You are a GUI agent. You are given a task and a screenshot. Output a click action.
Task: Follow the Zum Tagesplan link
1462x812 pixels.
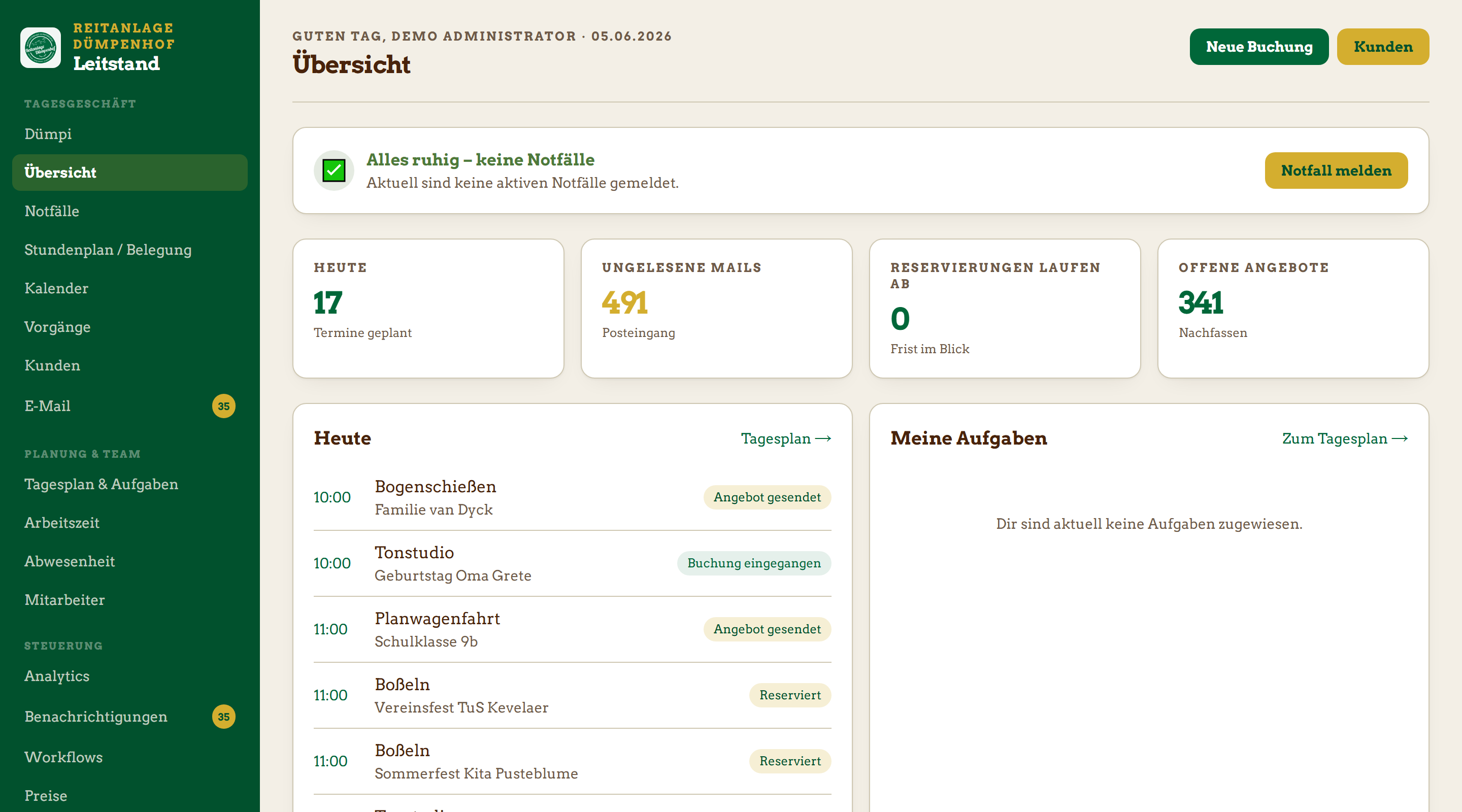1345,438
